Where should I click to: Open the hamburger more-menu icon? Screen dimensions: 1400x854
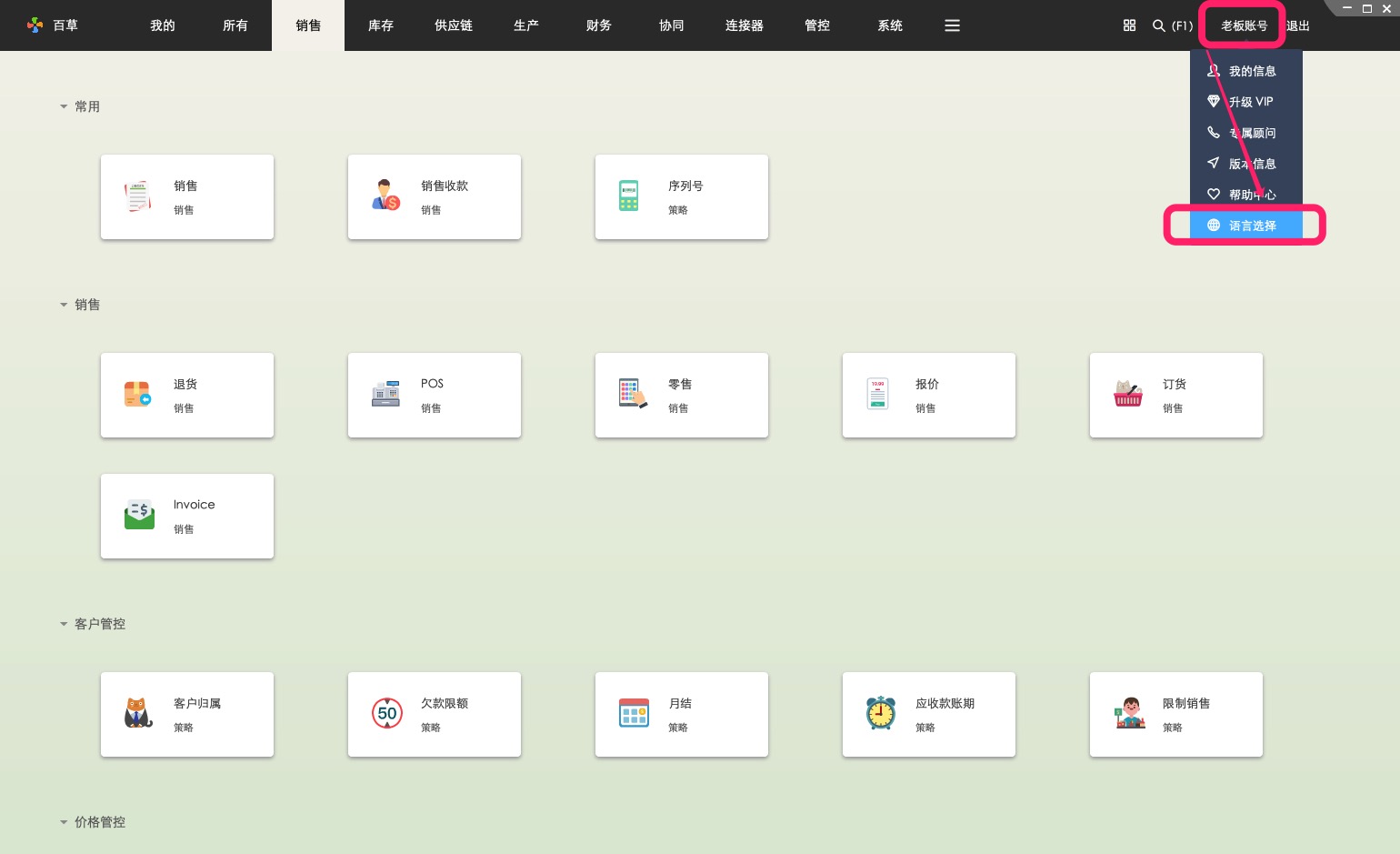tap(952, 25)
